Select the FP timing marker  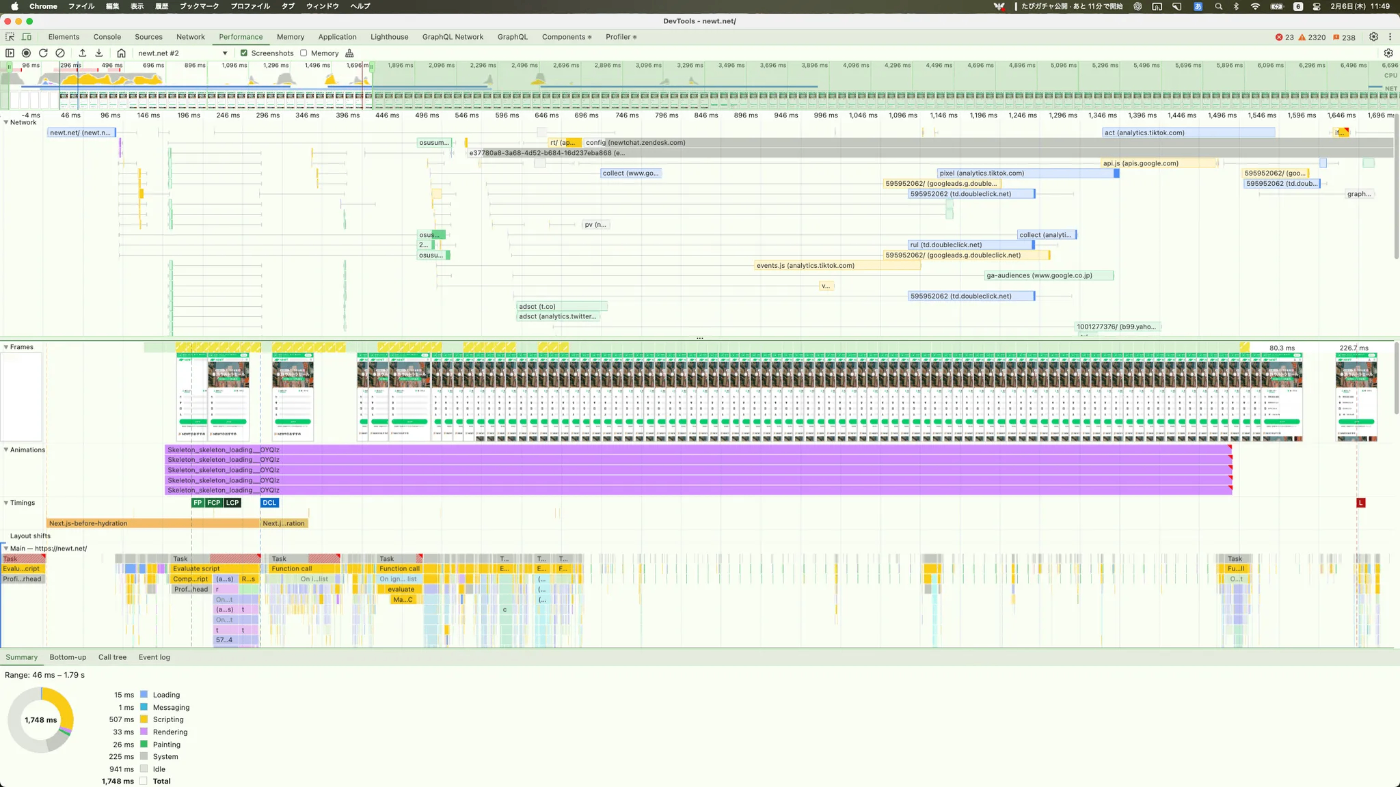click(197, 503)
